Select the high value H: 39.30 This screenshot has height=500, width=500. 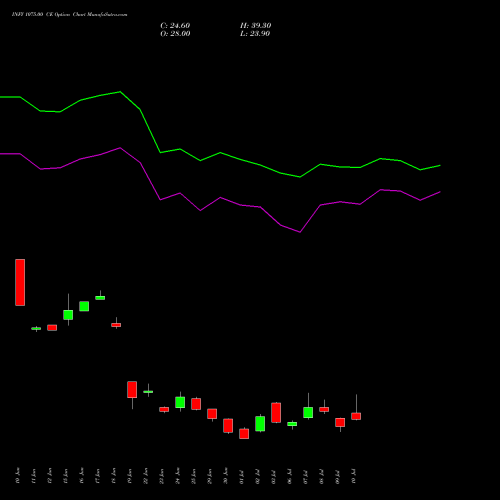(x=256, y=26)
